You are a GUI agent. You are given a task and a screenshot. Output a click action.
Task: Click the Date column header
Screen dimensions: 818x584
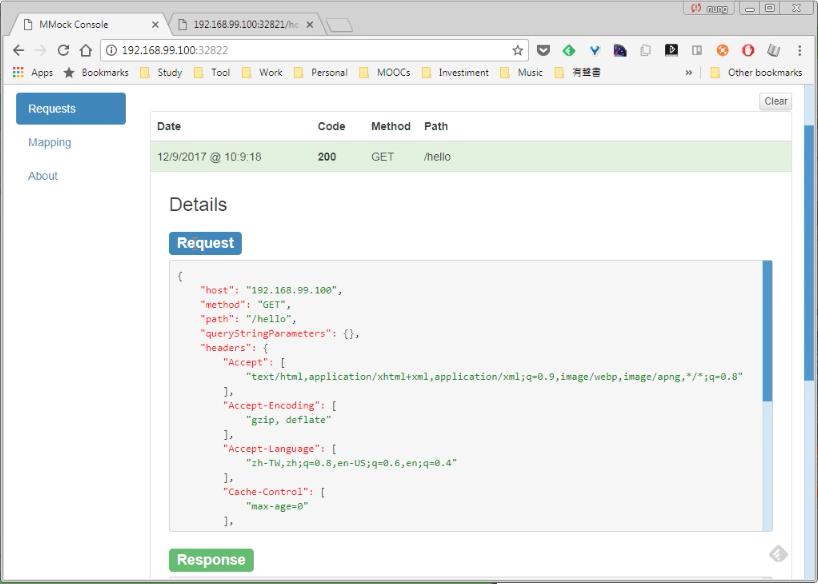tap(169, 126)
